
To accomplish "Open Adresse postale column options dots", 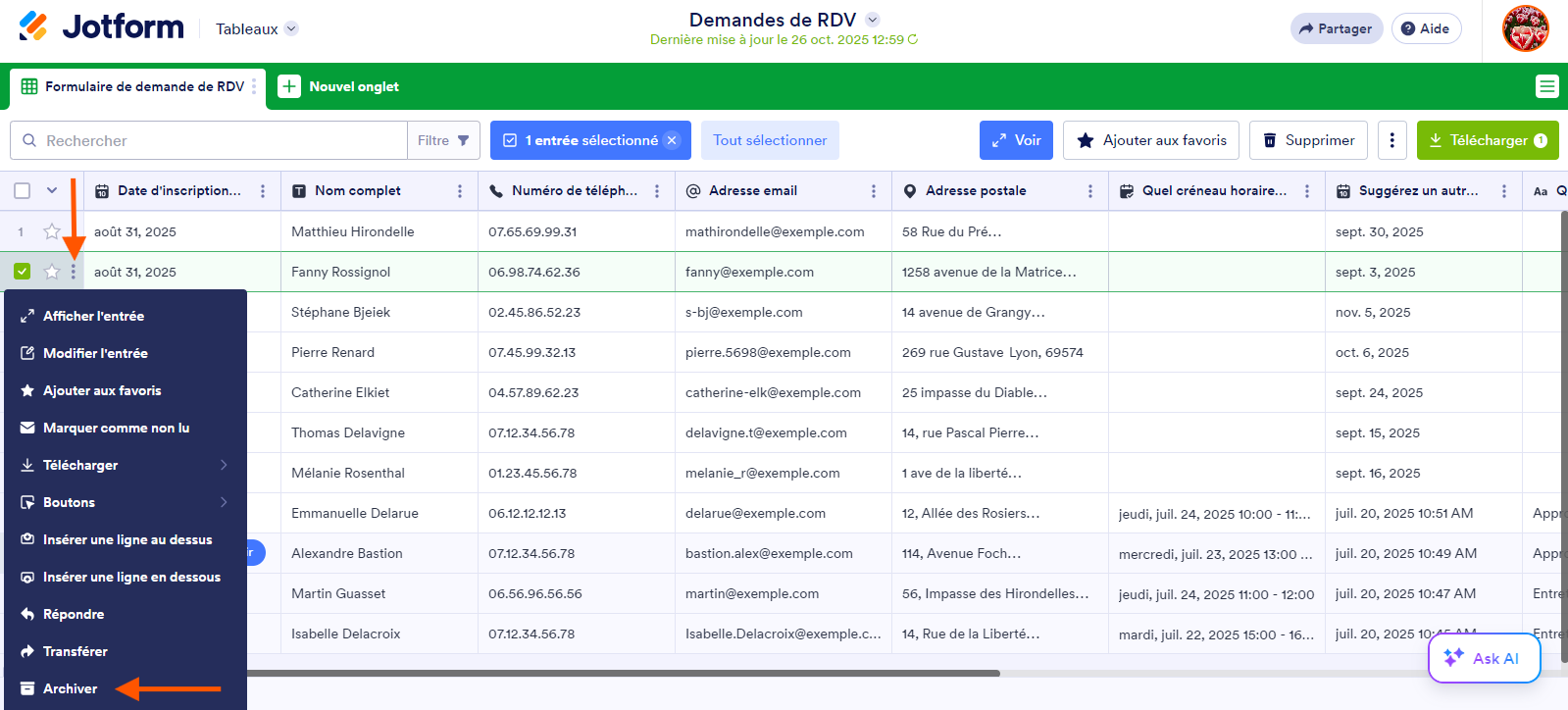I will (1090, 191).
